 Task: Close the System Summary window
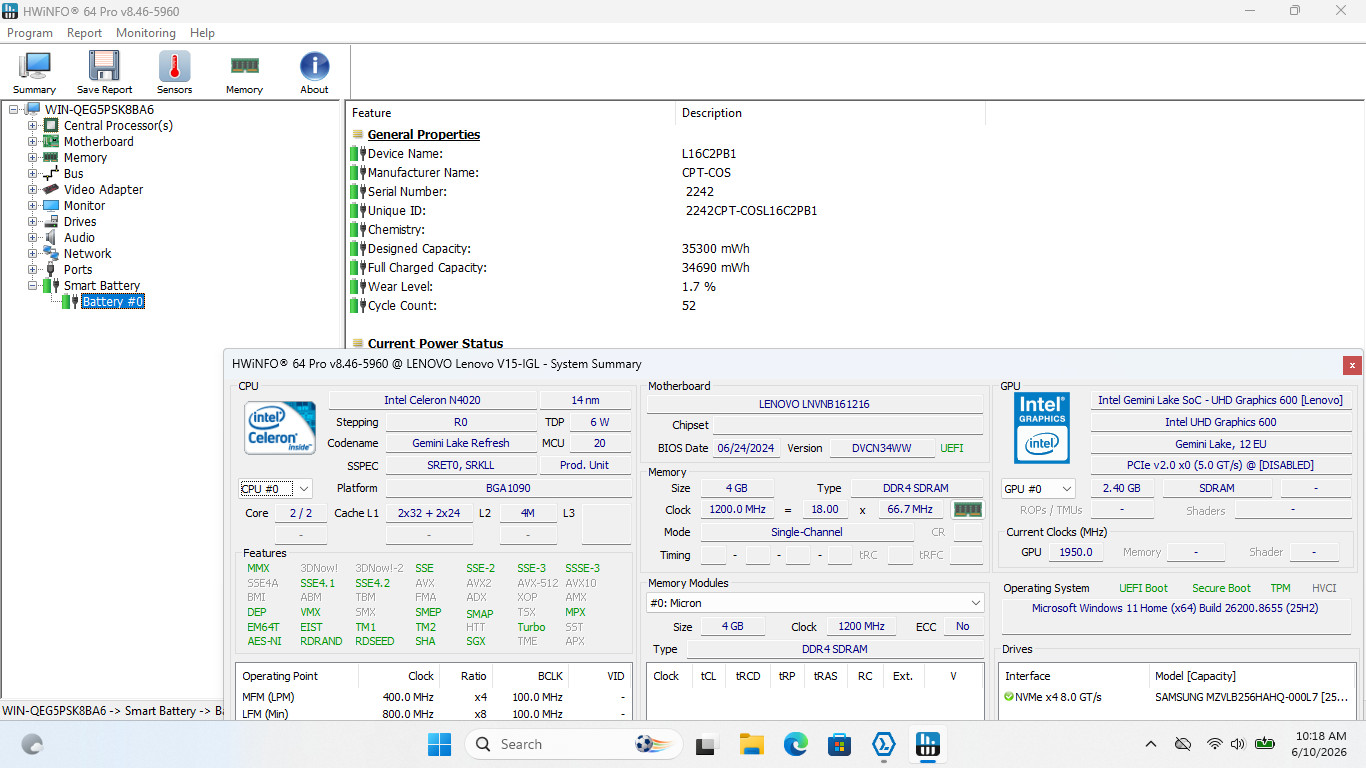point(1352,365)
